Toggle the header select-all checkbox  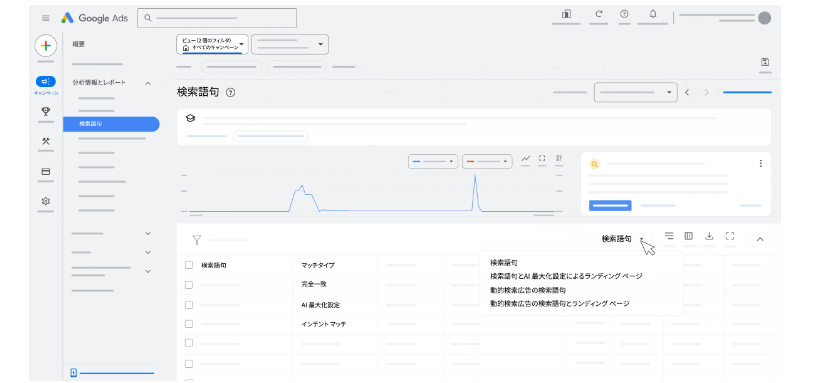tap(189, 265)
